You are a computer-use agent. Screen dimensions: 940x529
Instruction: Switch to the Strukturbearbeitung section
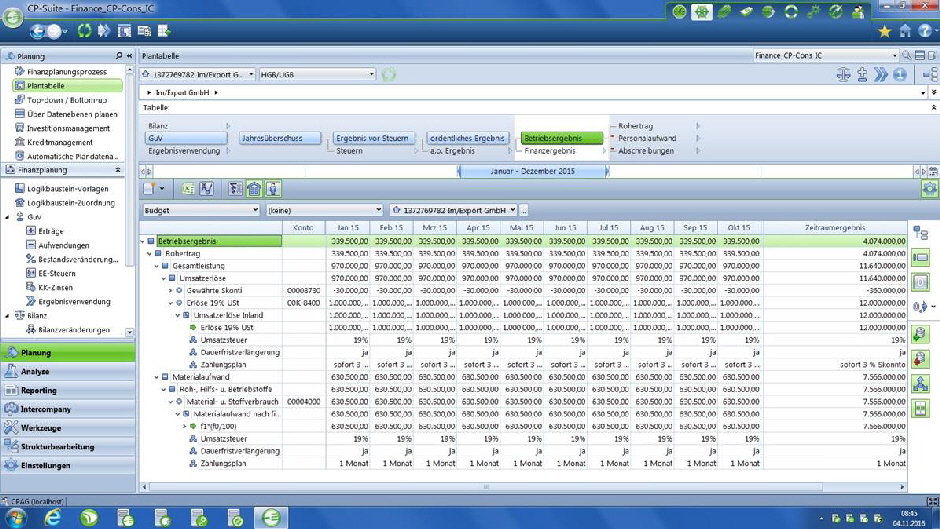[x=68, y=447]
